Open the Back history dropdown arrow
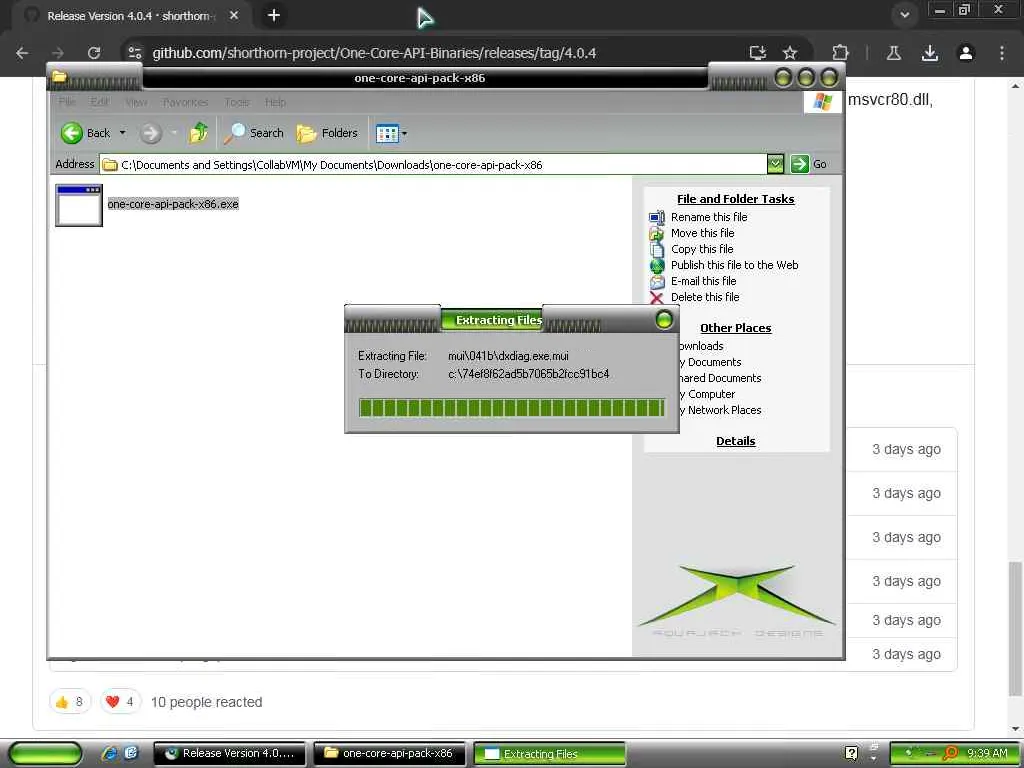The image size is (1024, 768). click(122, 133)
